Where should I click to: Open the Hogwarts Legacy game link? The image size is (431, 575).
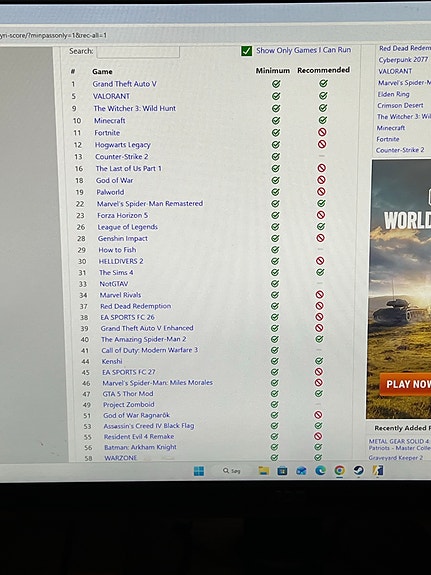123,145
